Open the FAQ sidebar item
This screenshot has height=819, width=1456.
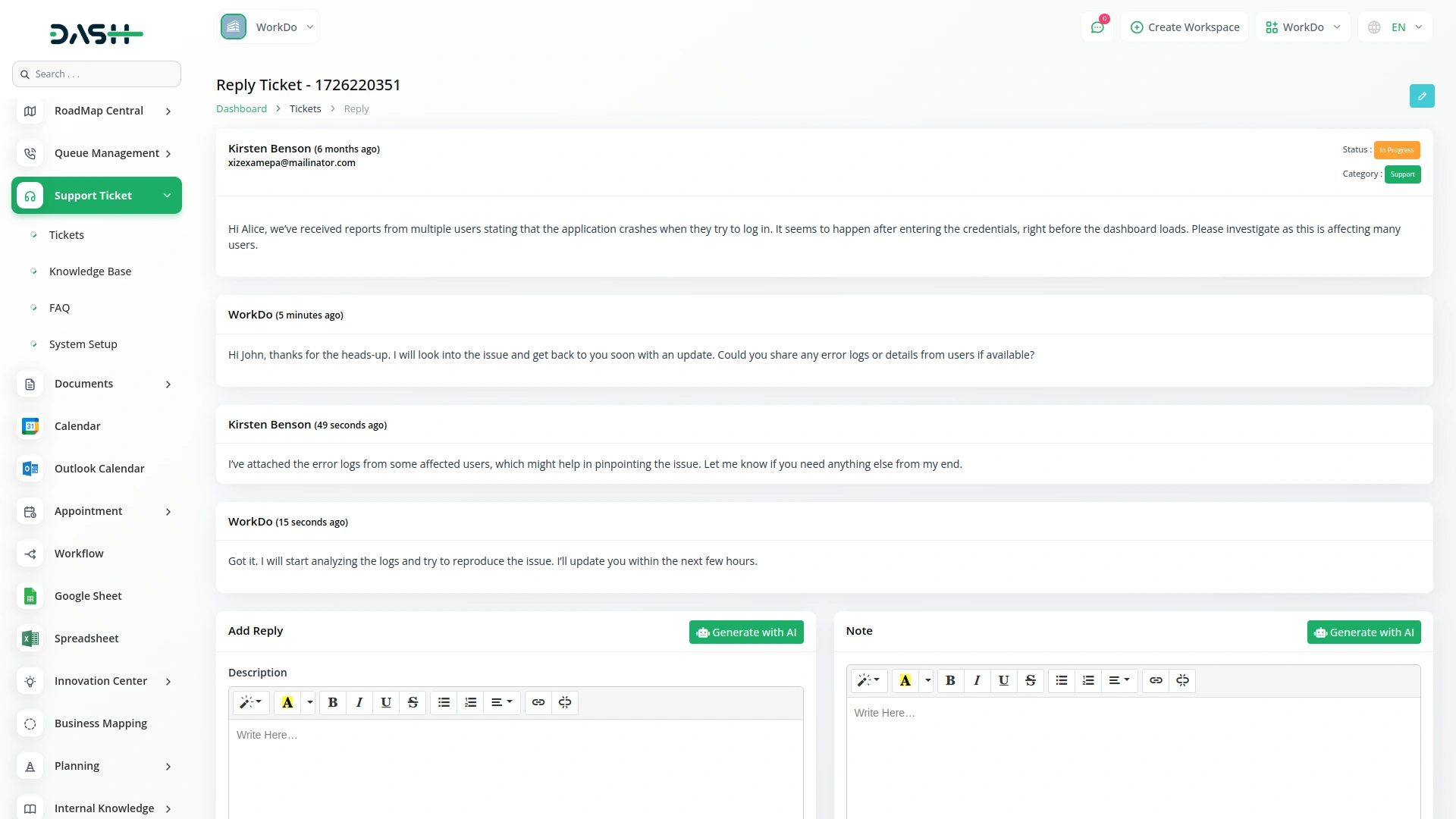pos(59,308)
